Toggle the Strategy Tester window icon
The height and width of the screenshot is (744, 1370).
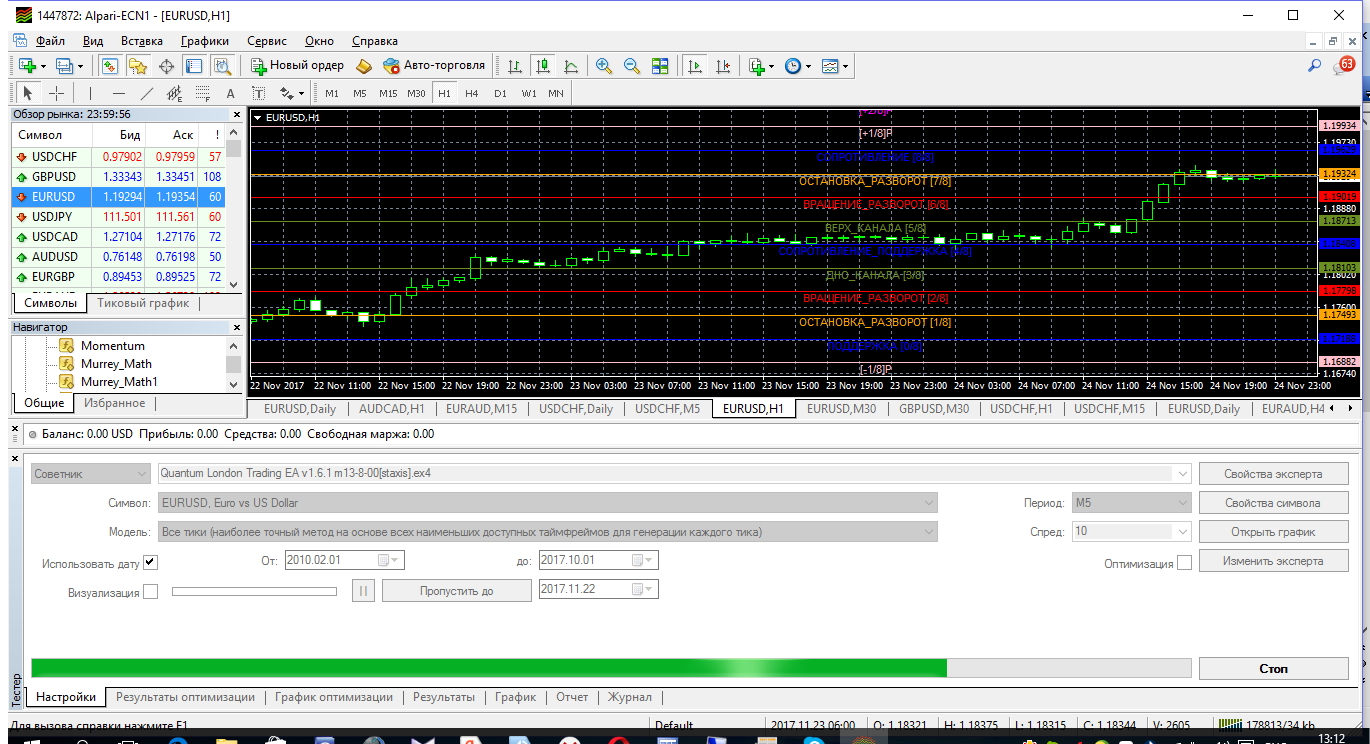pyautogui.click(x=222, y=65)
